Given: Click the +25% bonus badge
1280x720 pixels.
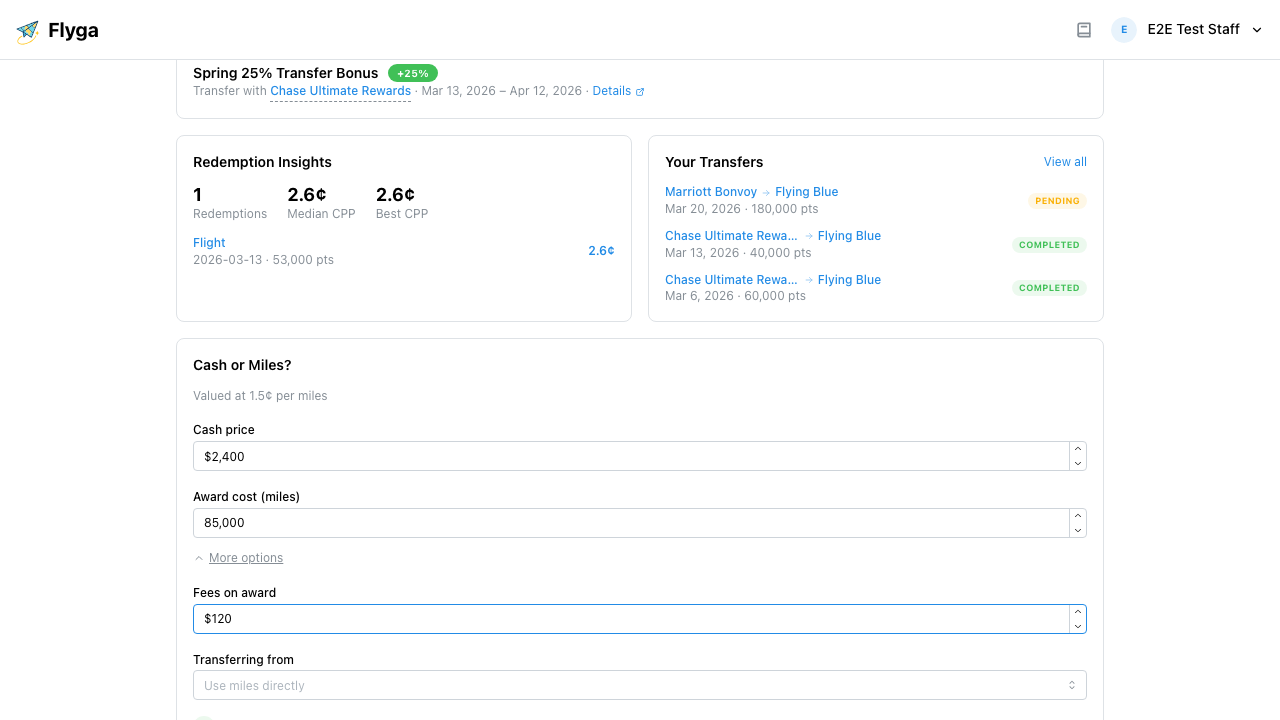Looking at the screenshot, I should coord(413,73).
